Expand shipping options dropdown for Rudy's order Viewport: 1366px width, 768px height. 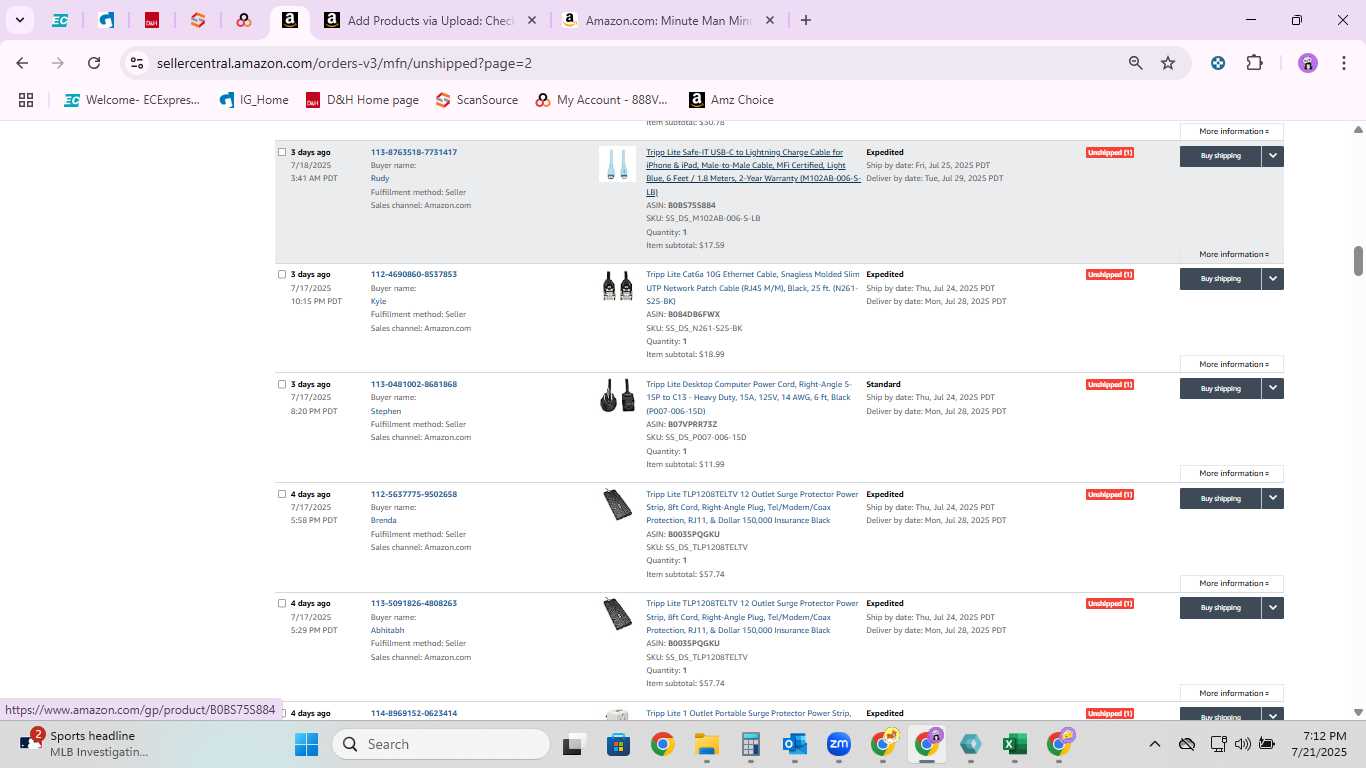pos(1273,156)
